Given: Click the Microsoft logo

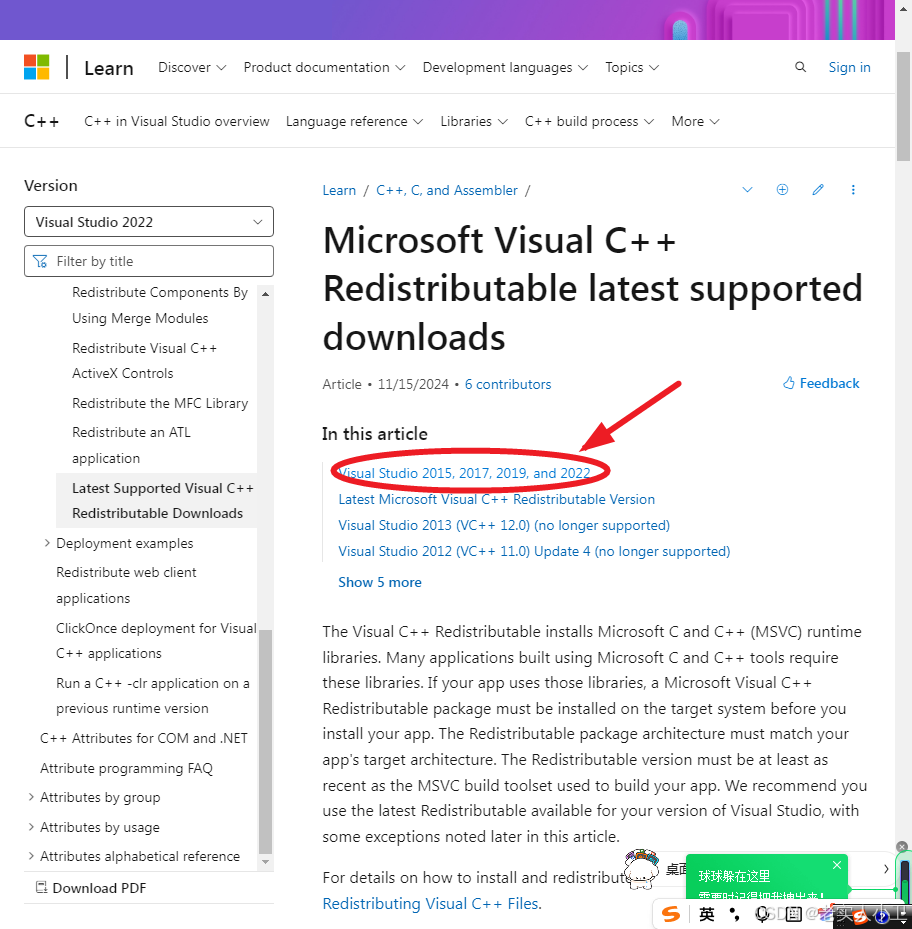Looking at the screenshot, I should click(37, 67).
